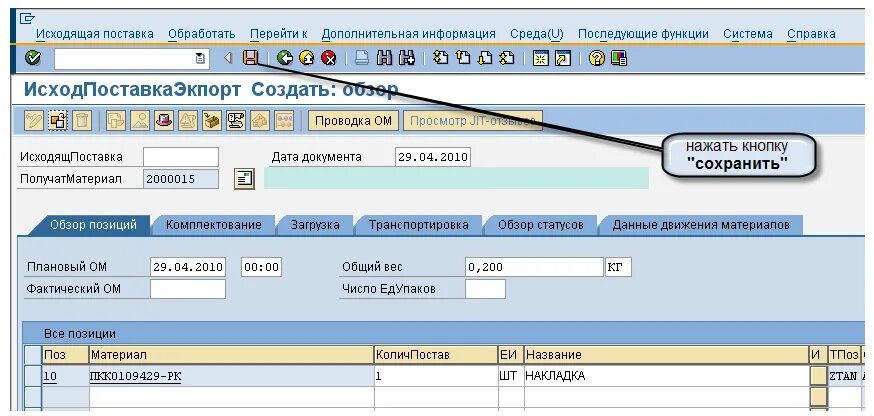Click the create new session icon

click(540, 58)
